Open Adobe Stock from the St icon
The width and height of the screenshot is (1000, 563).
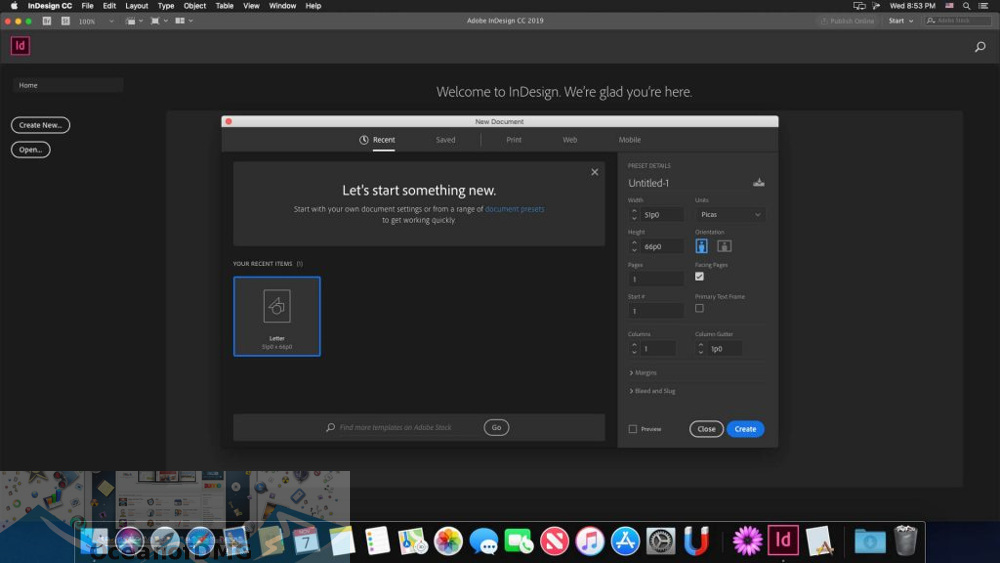click(x=66, y=21)
